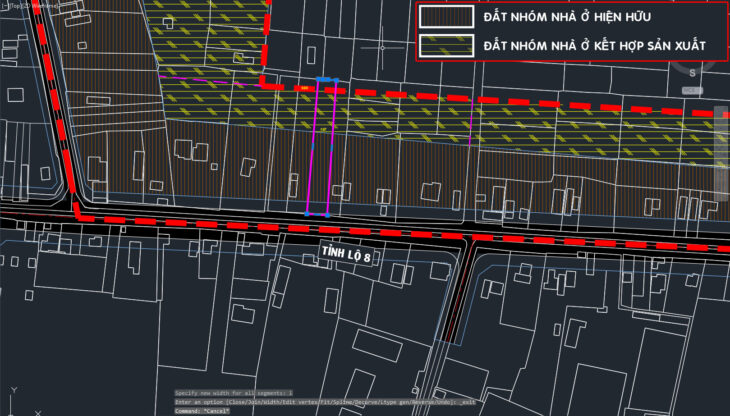Click the yellow hatched legend swatch
The image size is (730, 416).
click(x=445, y=46)
